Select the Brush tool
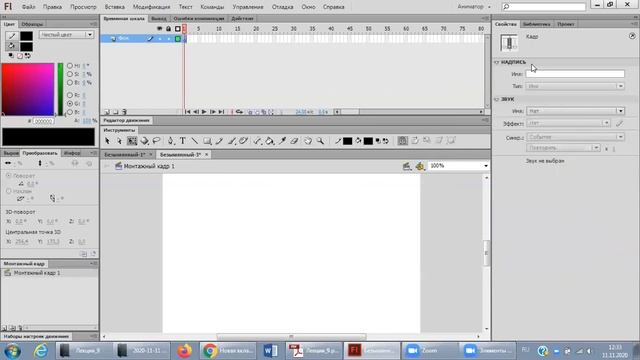 [231, 141]
